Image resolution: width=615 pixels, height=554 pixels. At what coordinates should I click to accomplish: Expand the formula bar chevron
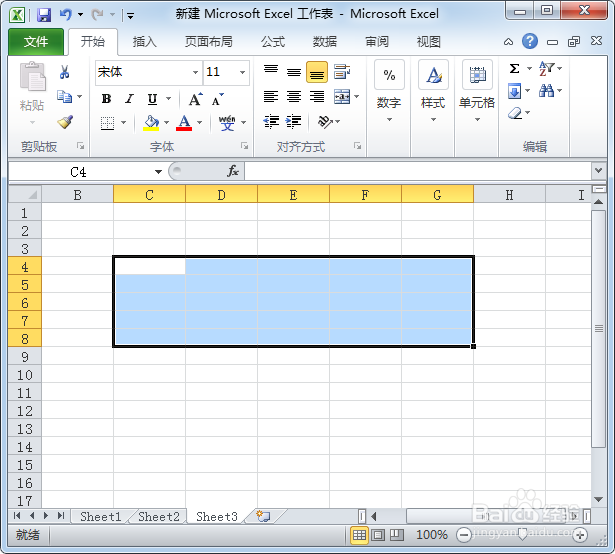[x=598, y=171]
